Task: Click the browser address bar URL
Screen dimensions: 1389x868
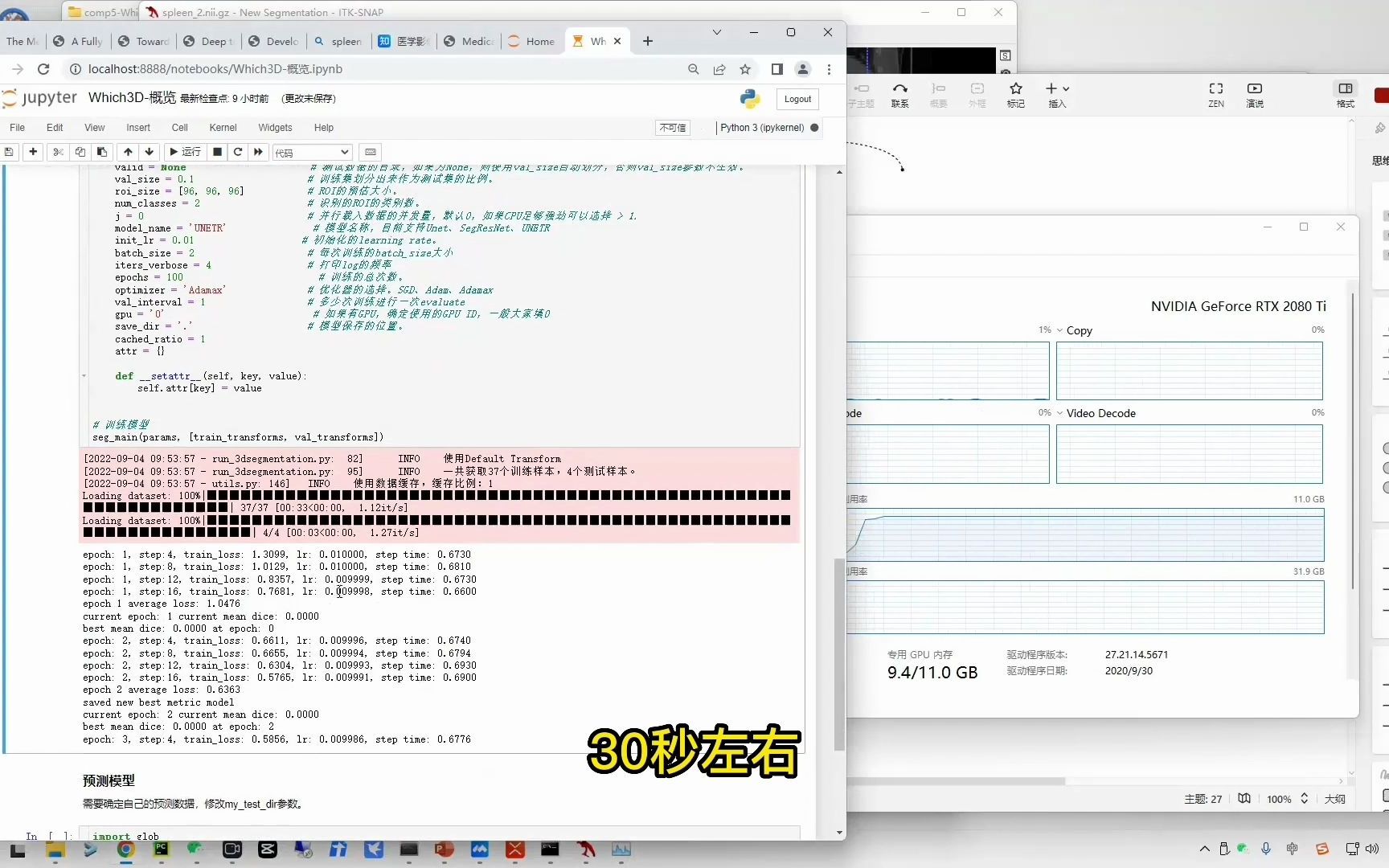Action: (215, 69)
